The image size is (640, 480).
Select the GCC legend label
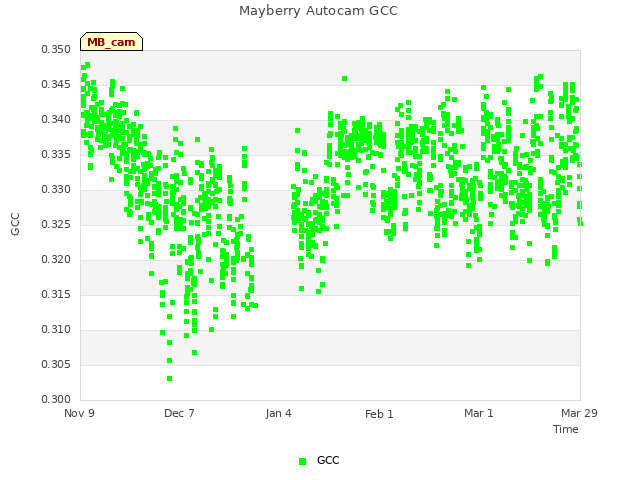pyautogui.click(x=328, y=460)
